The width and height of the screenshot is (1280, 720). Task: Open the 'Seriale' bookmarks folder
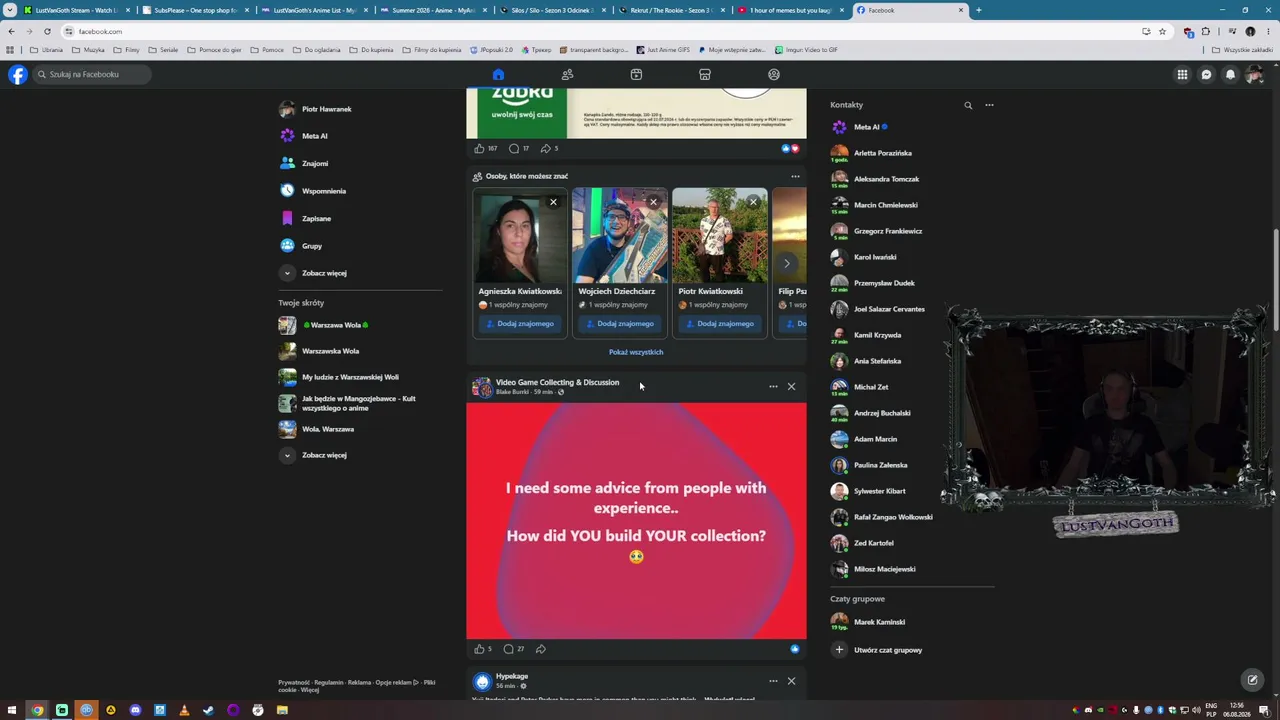(x=163, y=50)
